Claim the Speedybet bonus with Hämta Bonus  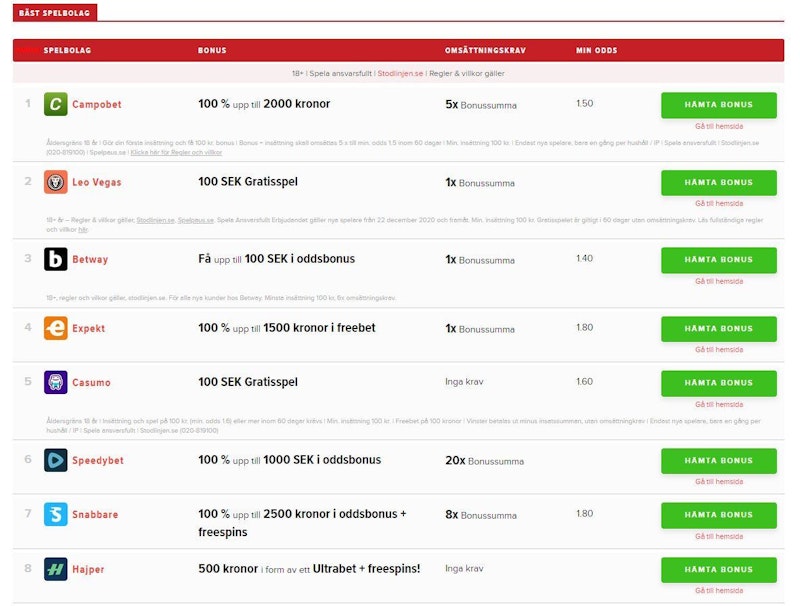[718, 461]
